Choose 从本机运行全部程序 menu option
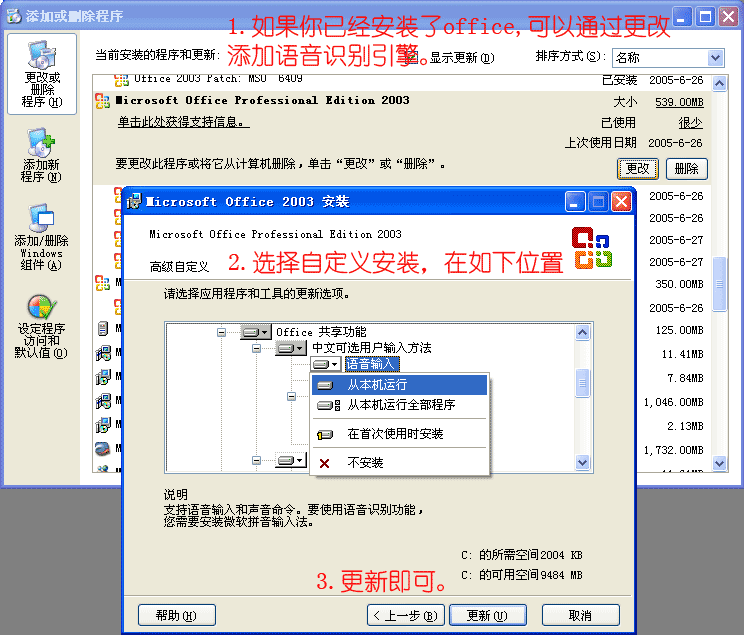This screenshot has width=744, height=635. pos(400,405)
